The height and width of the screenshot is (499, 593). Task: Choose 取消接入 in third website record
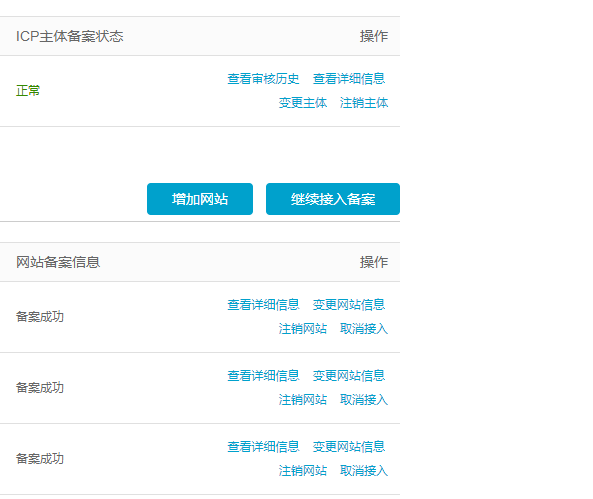[364, 471]
